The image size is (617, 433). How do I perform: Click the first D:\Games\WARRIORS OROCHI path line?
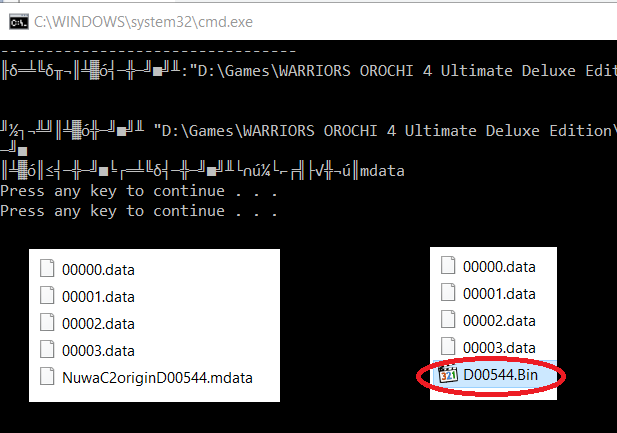[x=308, y=71]
